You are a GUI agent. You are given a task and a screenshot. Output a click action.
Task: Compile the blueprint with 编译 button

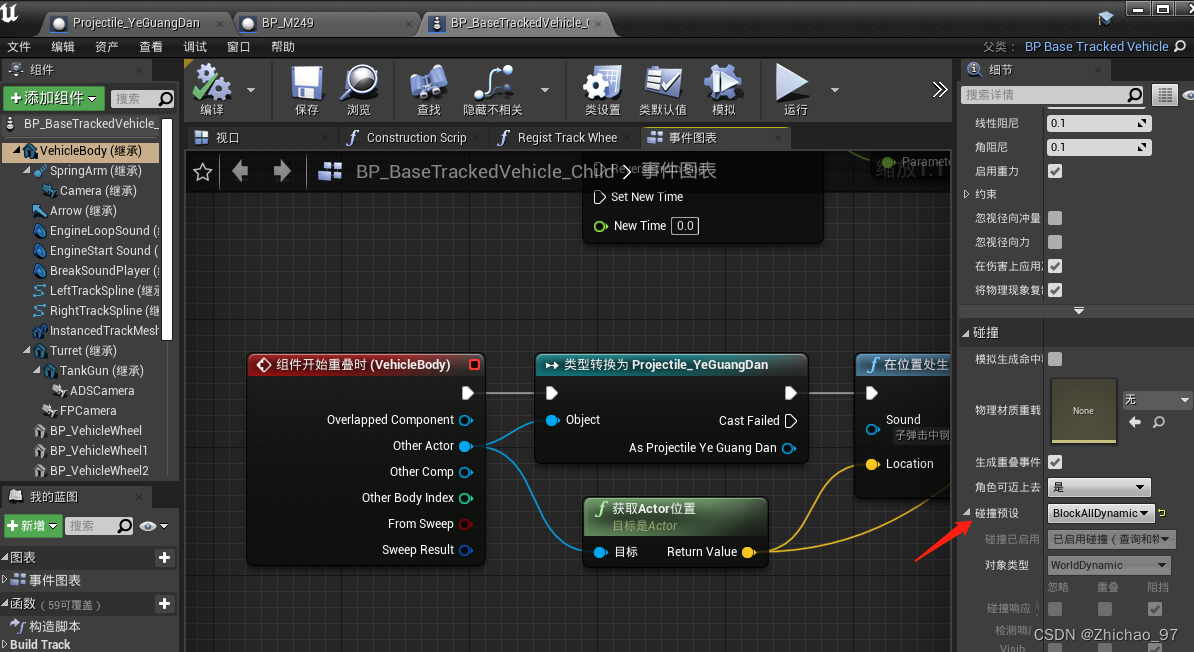pyautogui.click(x=212, y=90)
